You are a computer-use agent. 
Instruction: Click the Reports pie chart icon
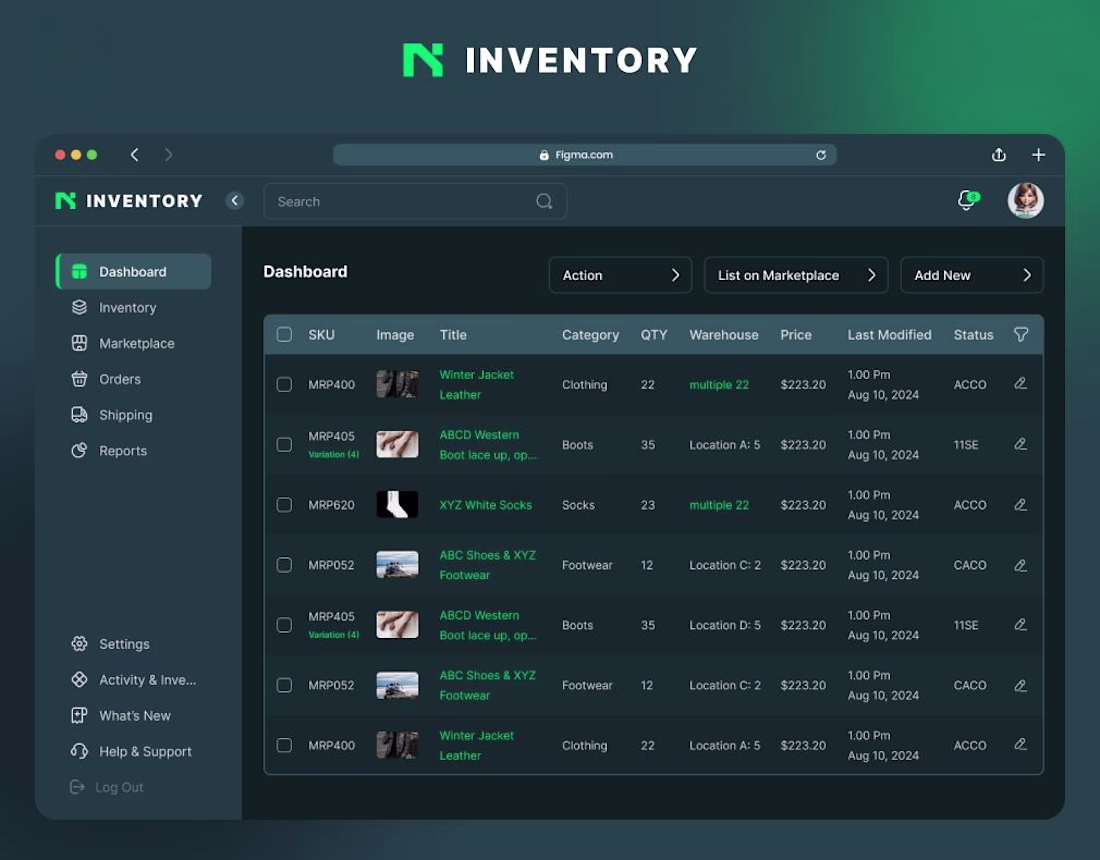[x=79, y=450]
